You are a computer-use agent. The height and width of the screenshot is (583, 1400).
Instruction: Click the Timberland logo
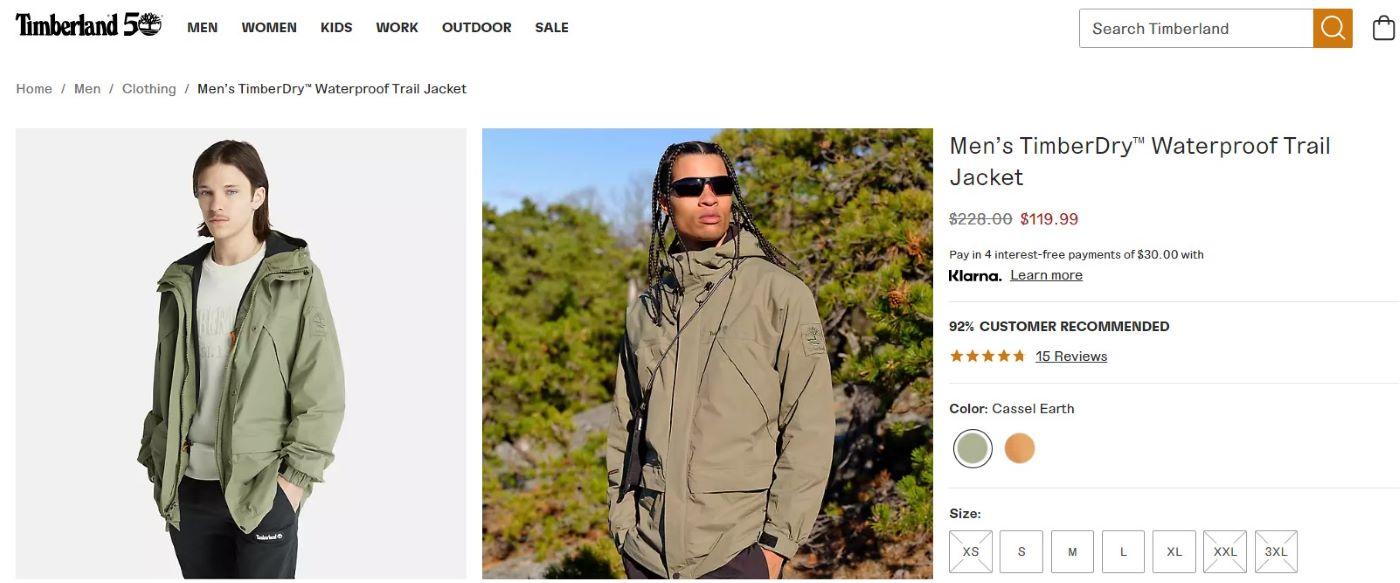click(x=88, y=26)
